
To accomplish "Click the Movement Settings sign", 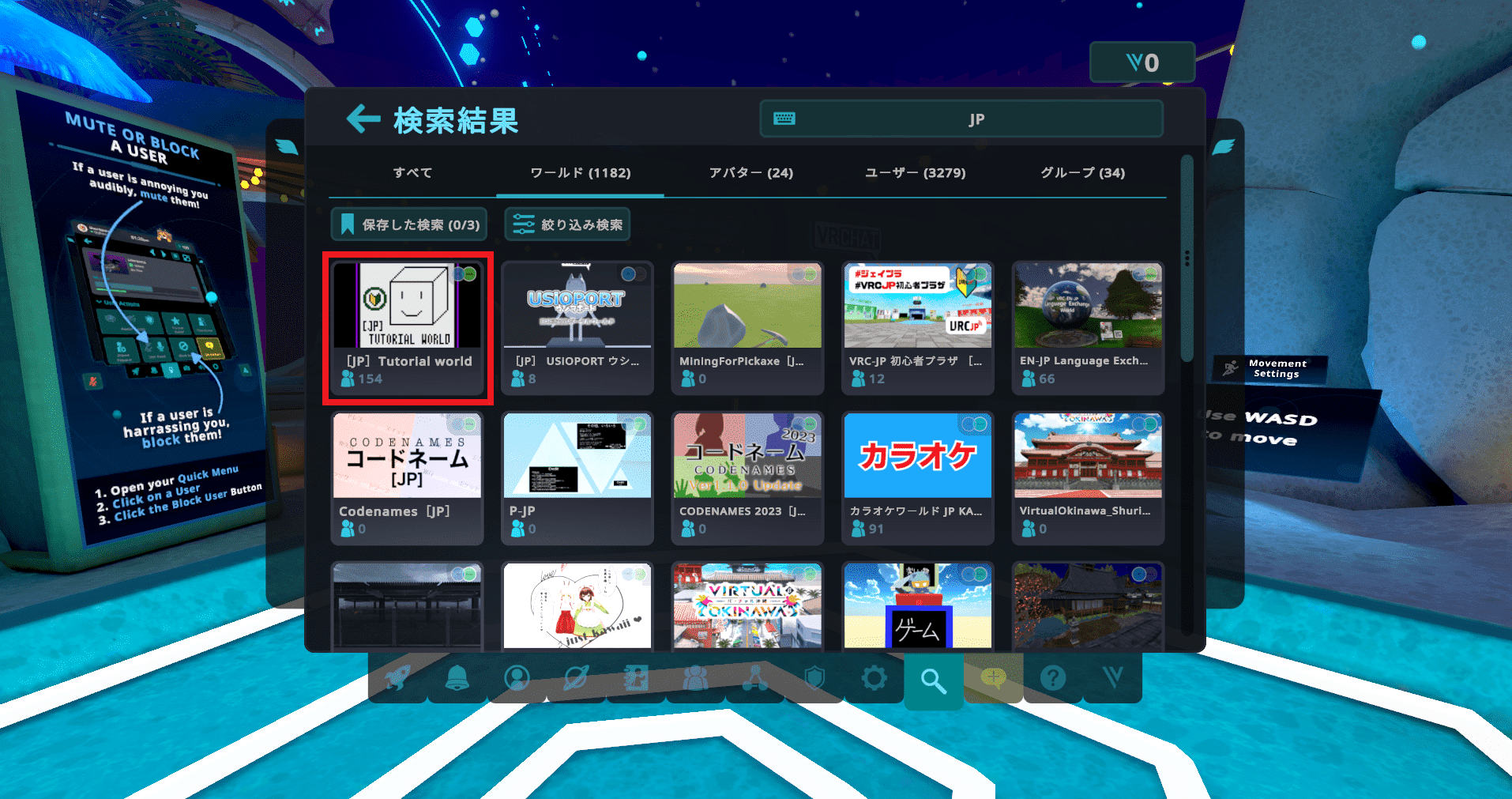I will 1270,369.
